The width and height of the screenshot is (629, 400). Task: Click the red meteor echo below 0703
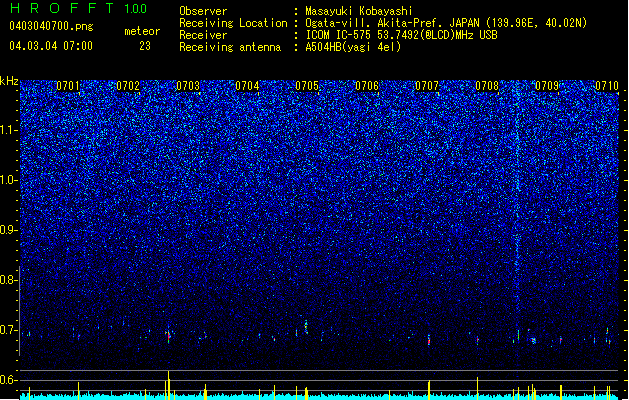168,336
